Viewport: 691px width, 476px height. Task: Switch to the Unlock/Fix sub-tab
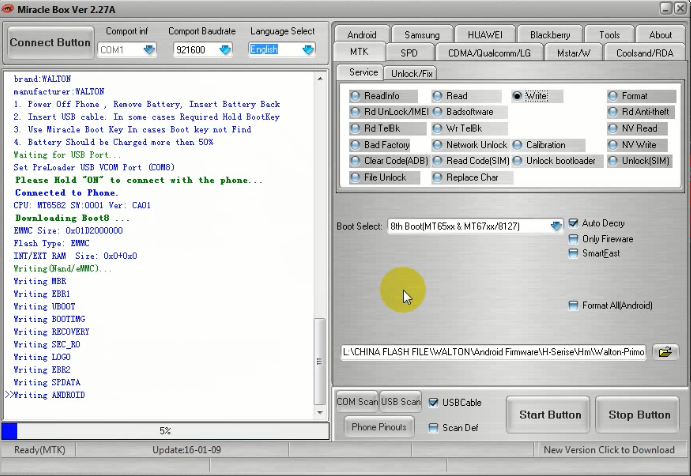click(411, 73)
